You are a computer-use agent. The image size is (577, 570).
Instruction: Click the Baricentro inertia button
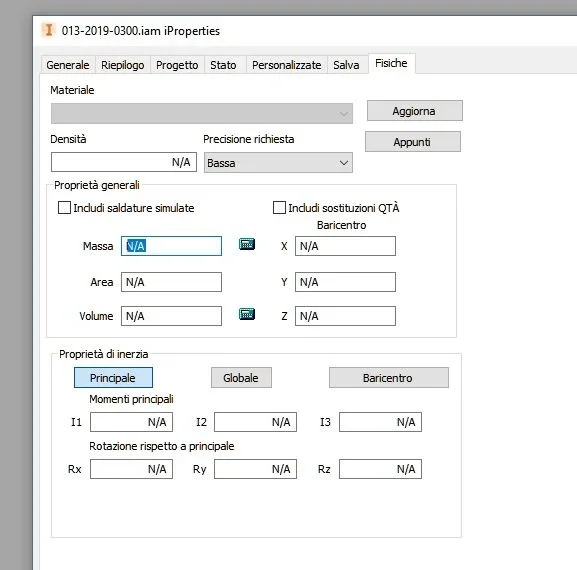[x=389, y=378]
